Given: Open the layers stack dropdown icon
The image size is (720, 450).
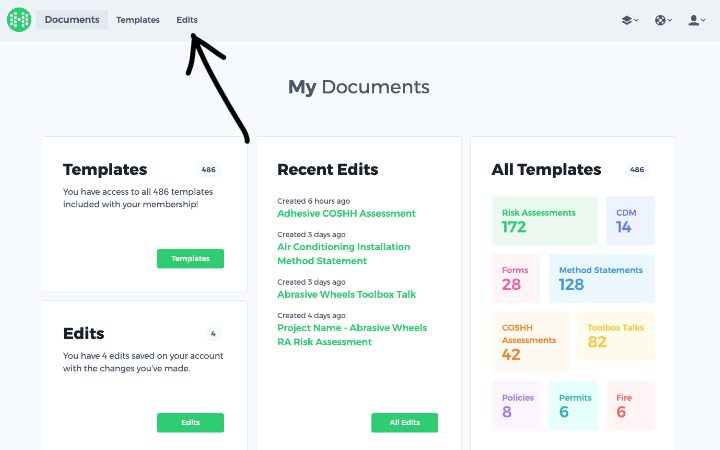Looking at the screenshot, I should coord(630,20).
